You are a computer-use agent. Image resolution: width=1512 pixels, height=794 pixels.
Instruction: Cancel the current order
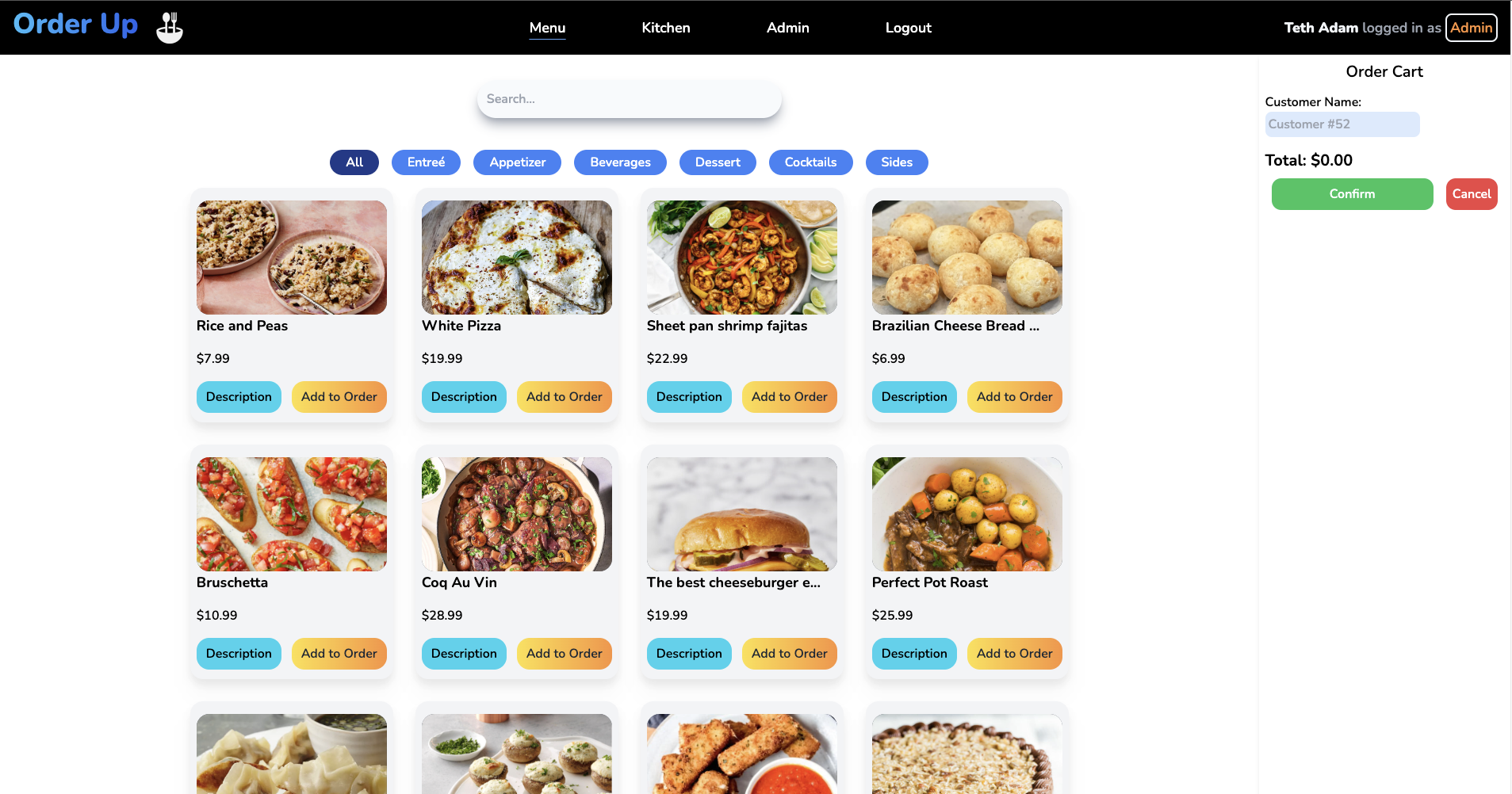[1472, 194]
